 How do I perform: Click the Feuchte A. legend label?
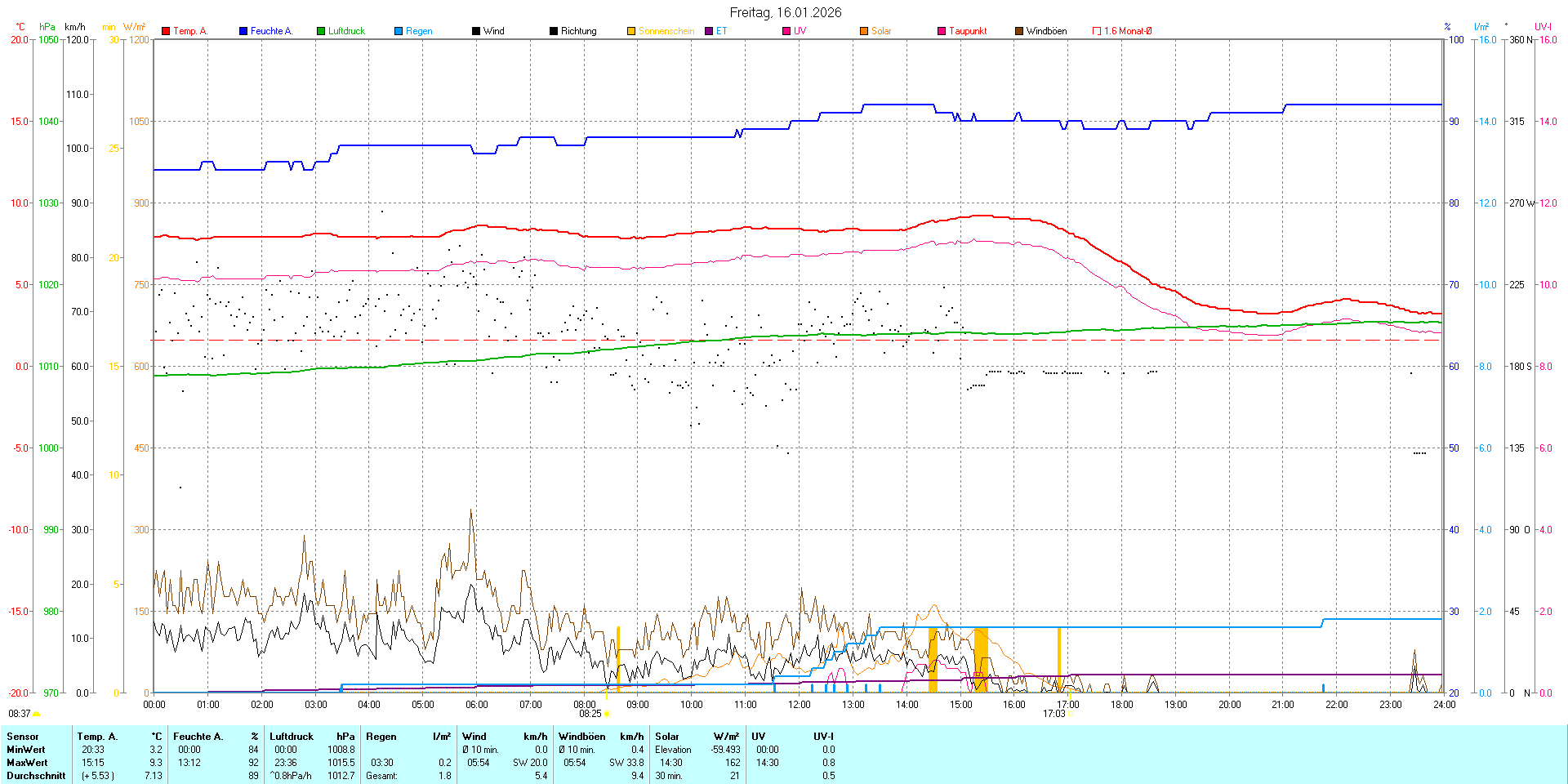(x=271, y=31)
